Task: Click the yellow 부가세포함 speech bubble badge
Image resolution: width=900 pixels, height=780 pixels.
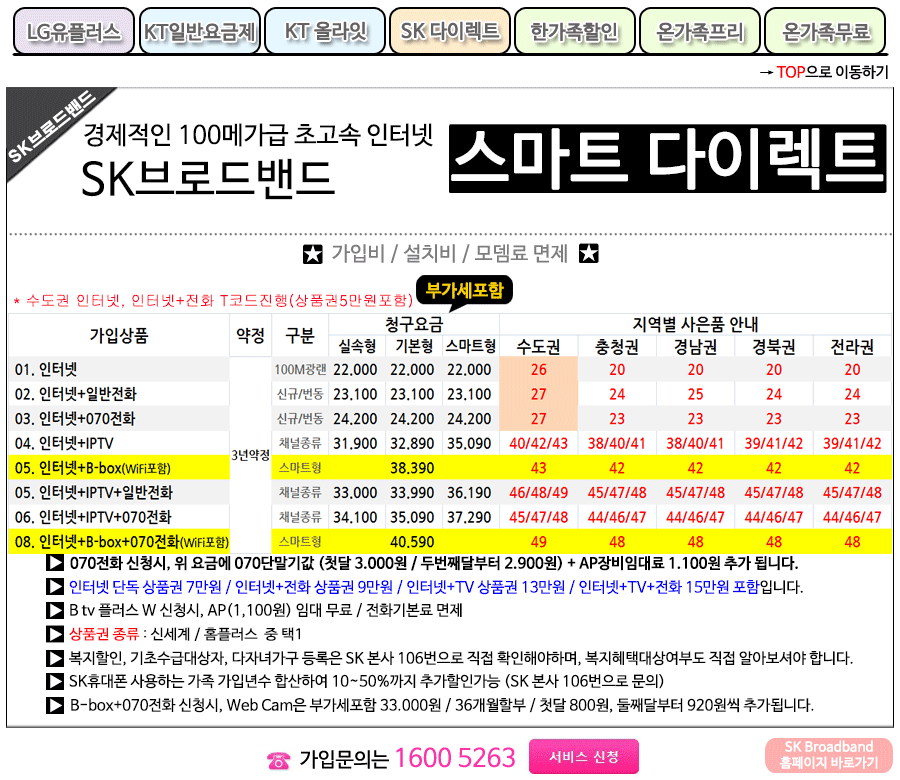Action: coord(463,291)
